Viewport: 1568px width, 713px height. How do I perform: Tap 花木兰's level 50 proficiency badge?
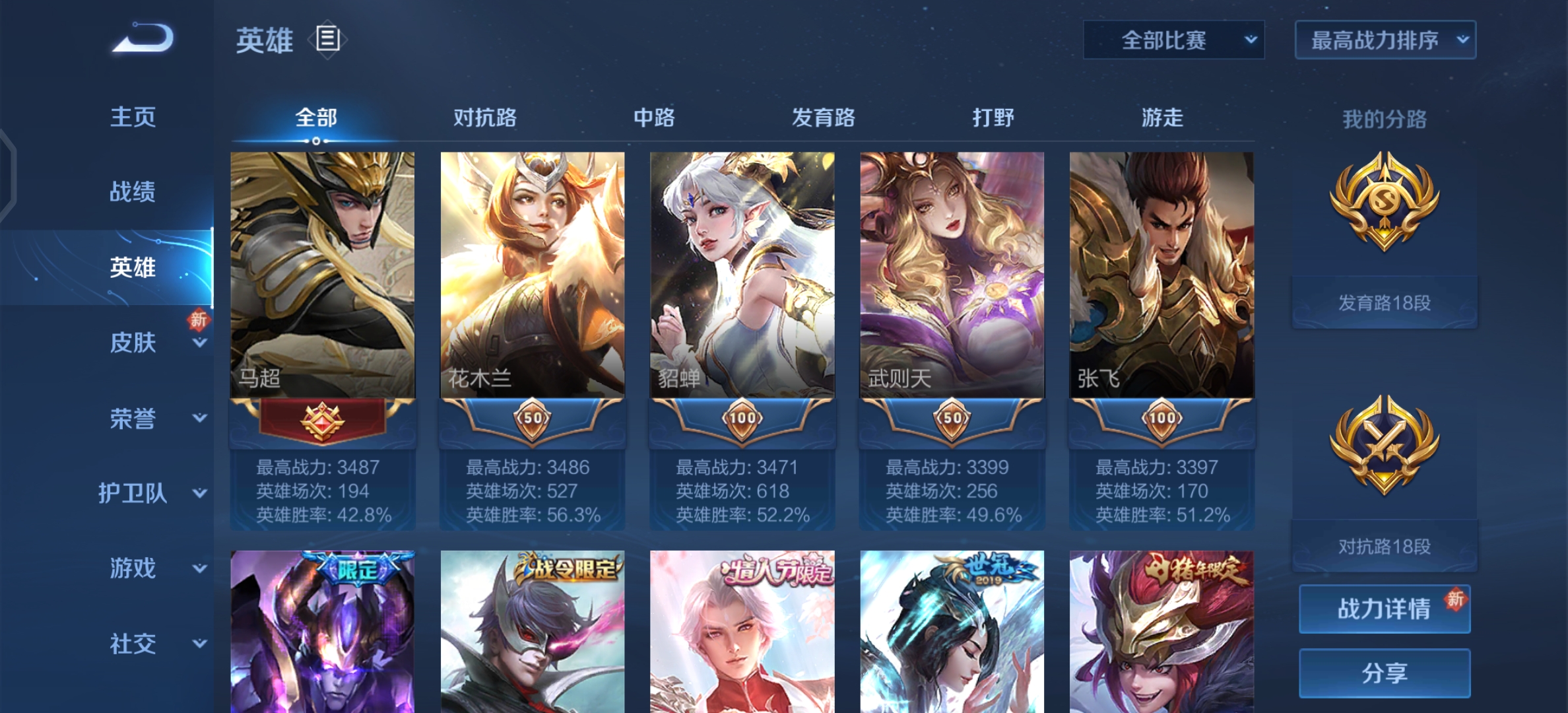(533, 419)
